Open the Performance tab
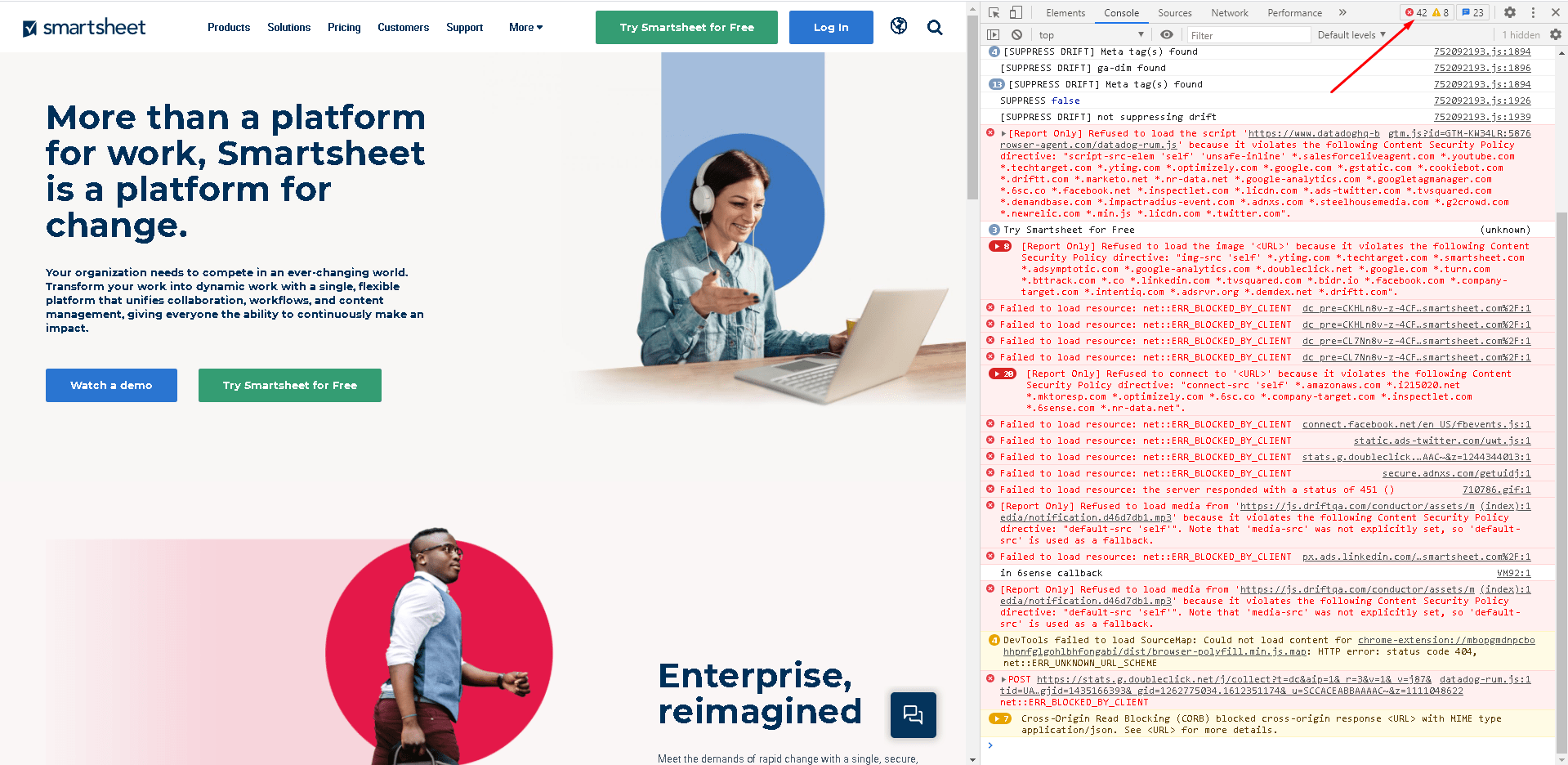This screenshot has width=1568, height=765. pos(1294,13)
